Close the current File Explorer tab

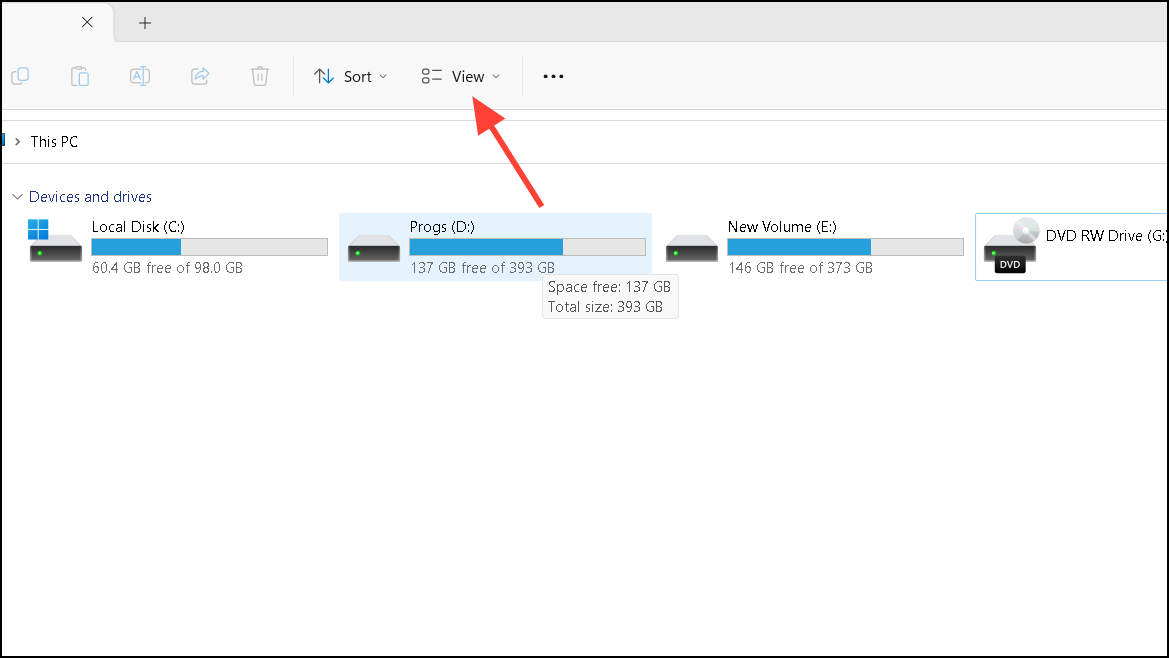[87, 22]
